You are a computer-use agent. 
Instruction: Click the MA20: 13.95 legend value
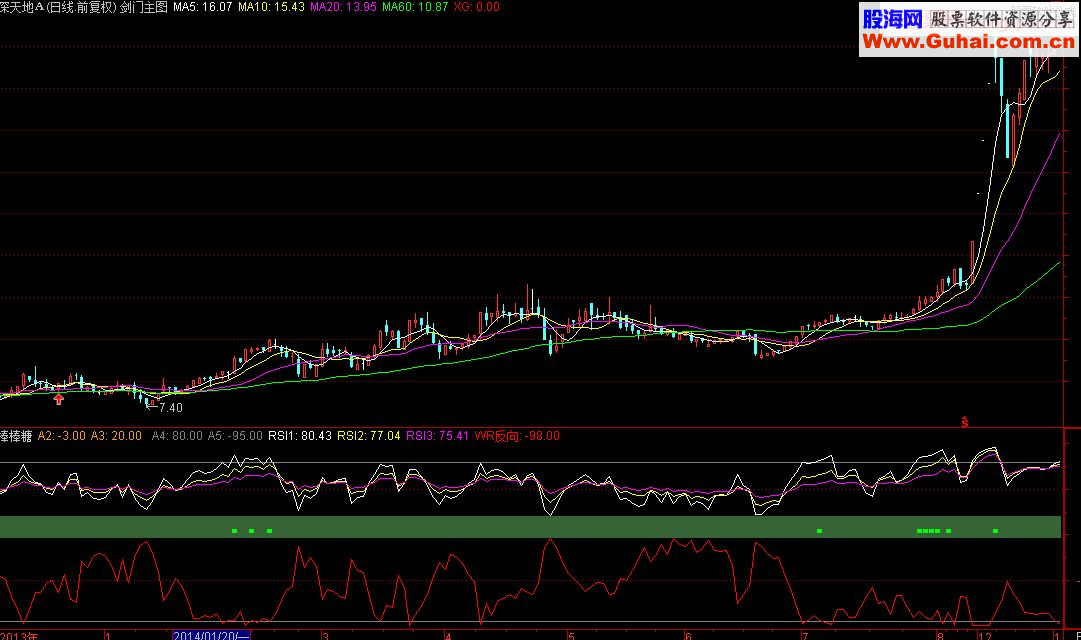[343, 7]
